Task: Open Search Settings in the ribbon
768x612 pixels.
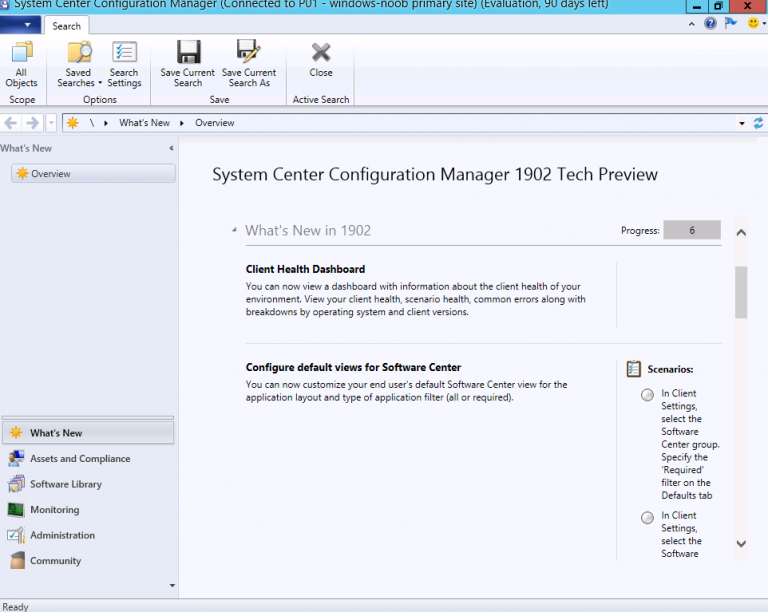Action: tap(124, 64)
